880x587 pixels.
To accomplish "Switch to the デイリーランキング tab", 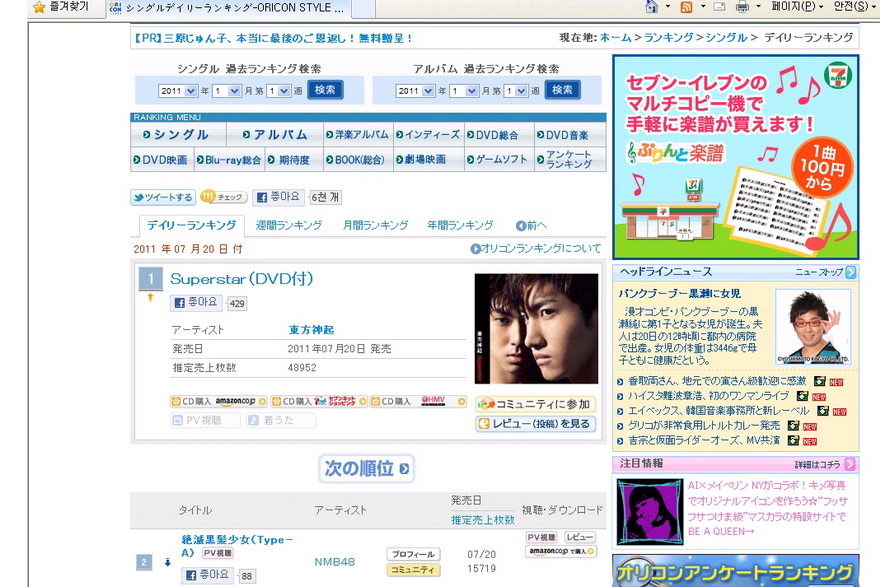I will 191,226.
